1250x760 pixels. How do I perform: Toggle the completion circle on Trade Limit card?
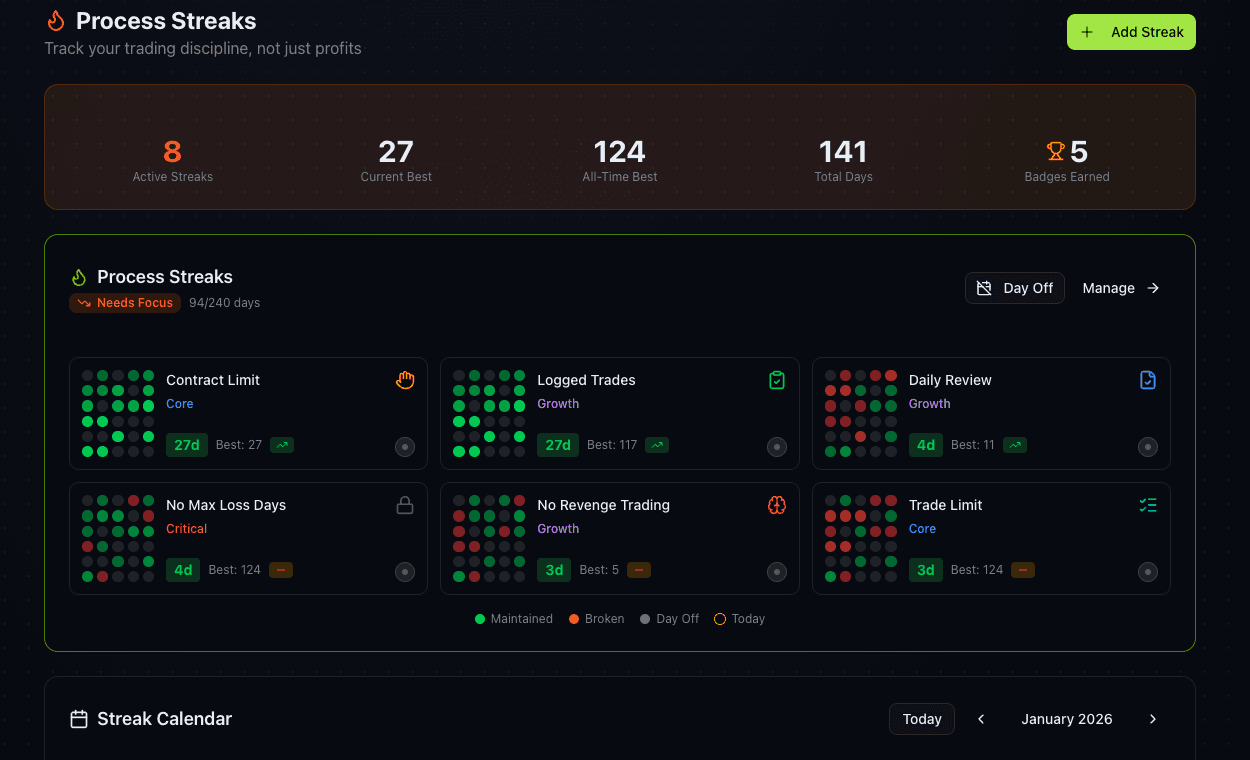click(1148, 572)
